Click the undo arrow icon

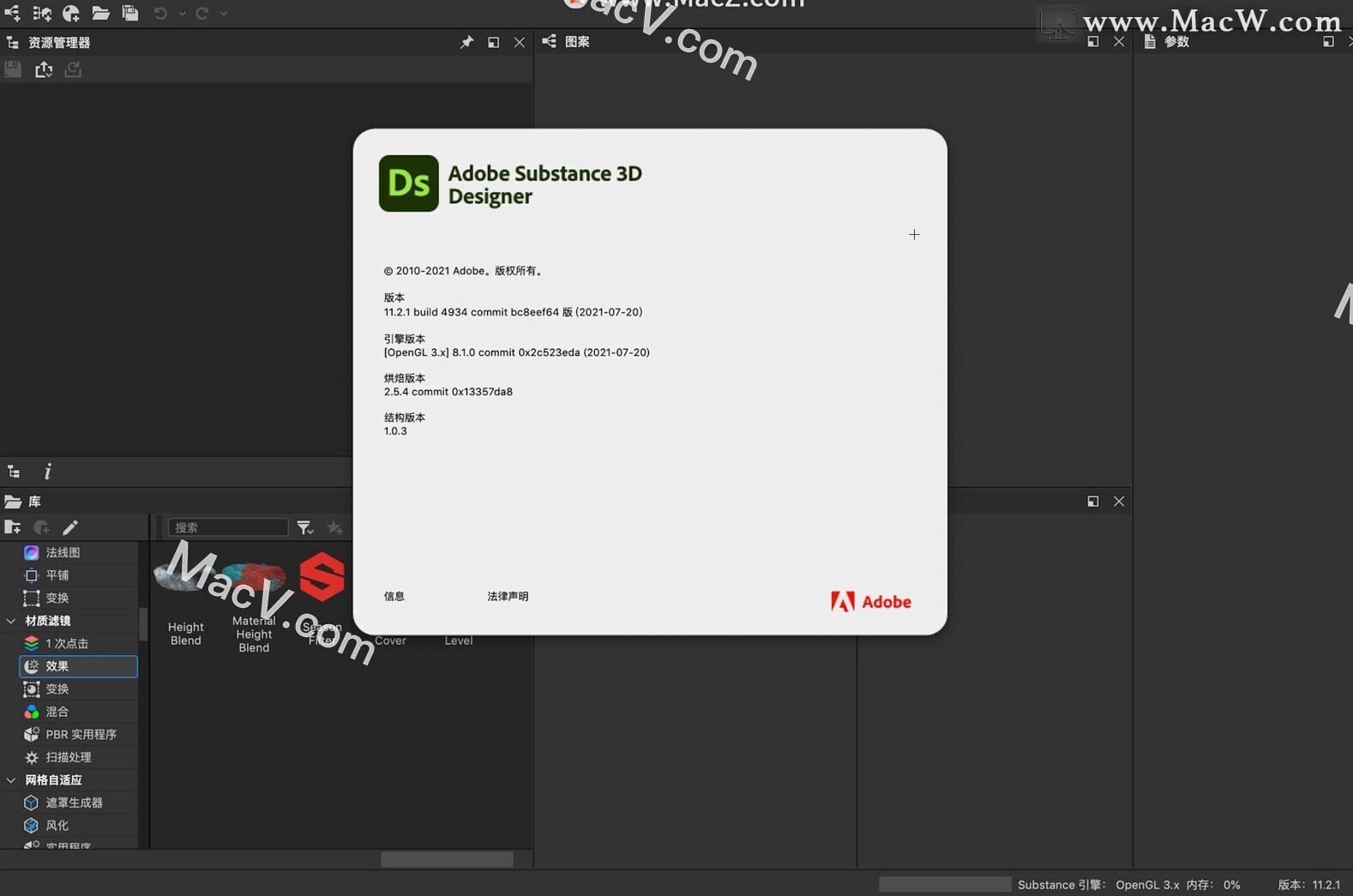click(160, 13)
